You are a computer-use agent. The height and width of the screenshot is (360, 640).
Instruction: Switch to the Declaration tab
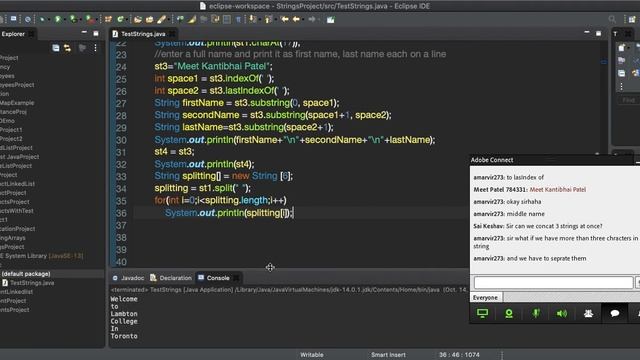171,278
